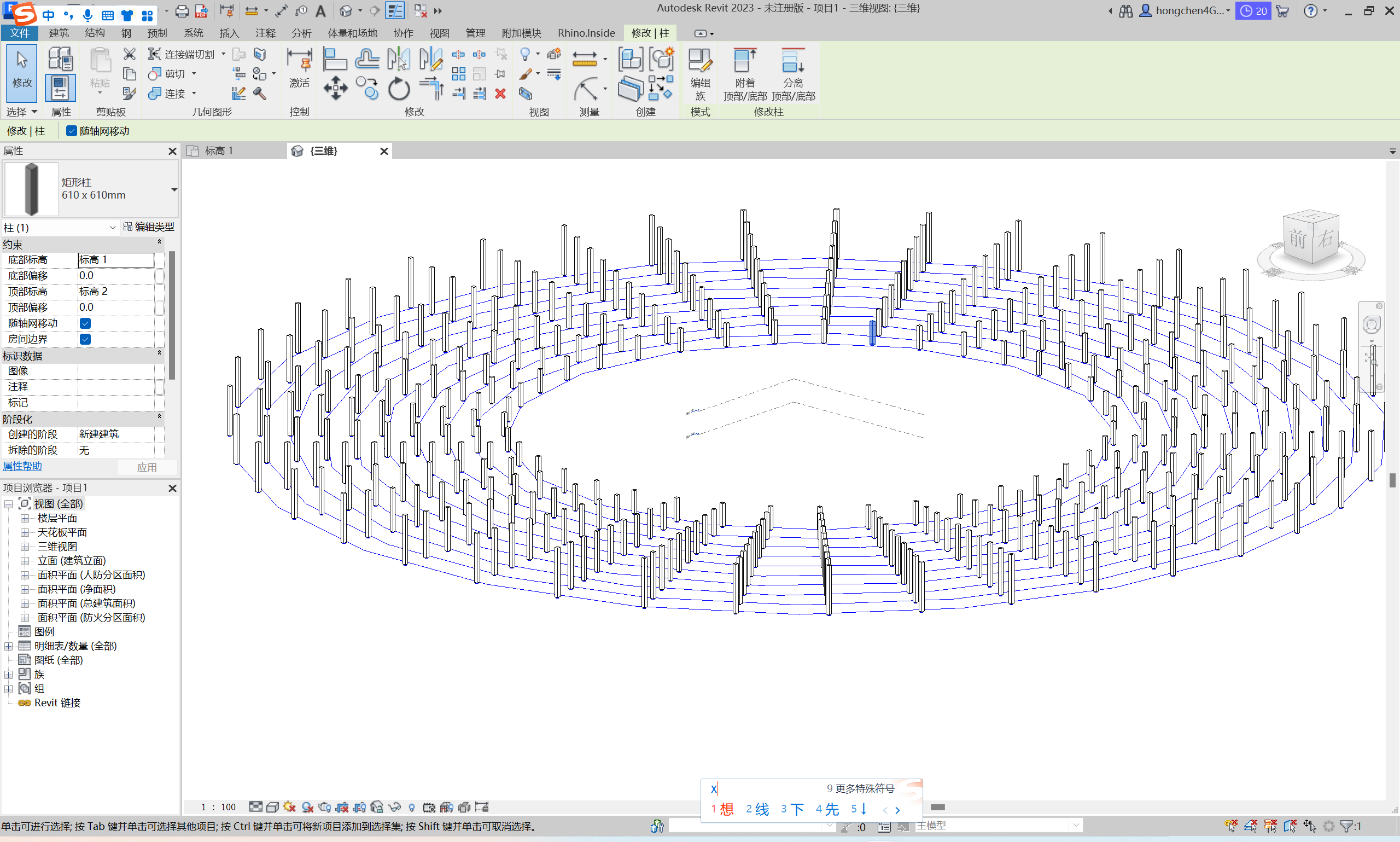Click the Offset tool icon
This screenshot has height=842, width=1400.
pyautogui.click(x=367, y=59)
